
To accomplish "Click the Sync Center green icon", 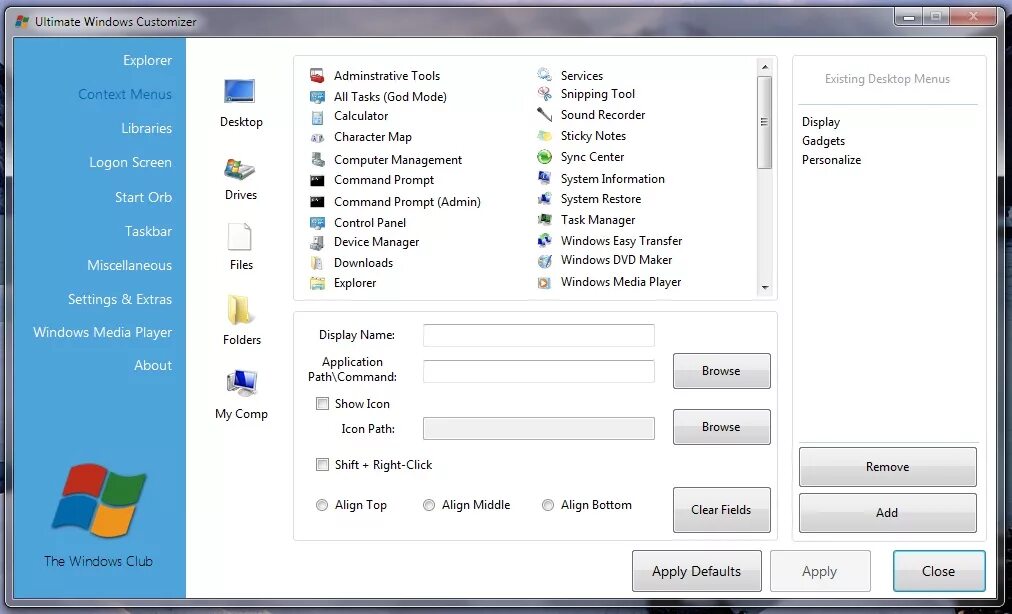I will point(545,157).
